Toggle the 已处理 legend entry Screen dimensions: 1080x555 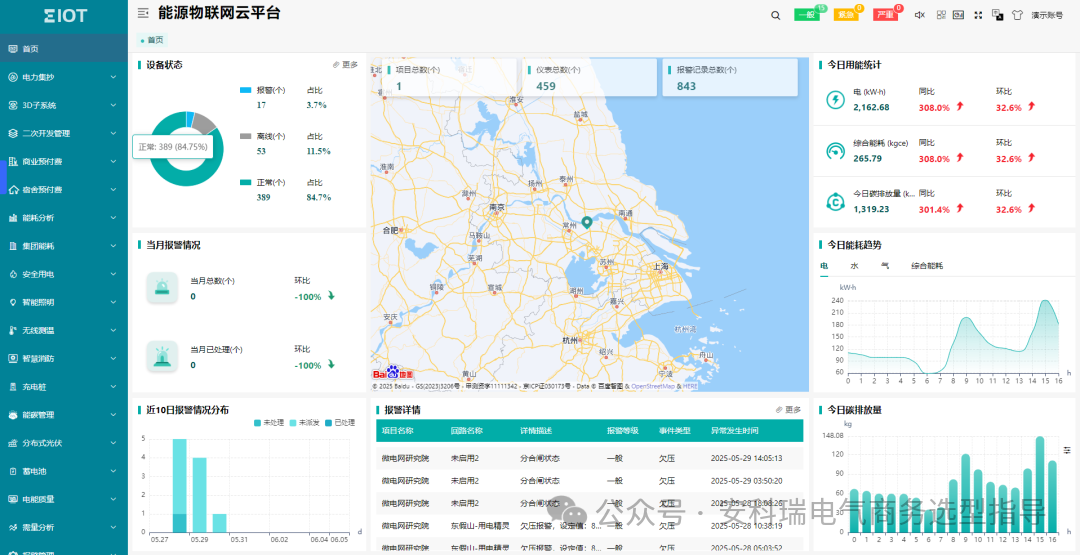340,423
